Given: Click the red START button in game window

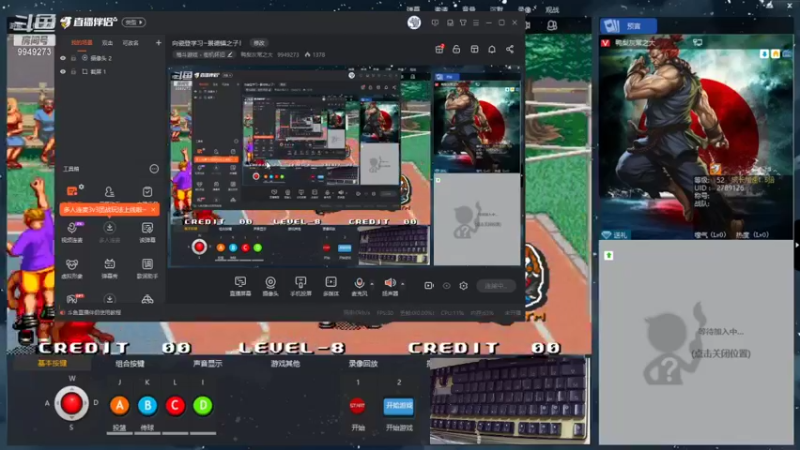Looking at the screenshot, I should click(357, 406).
